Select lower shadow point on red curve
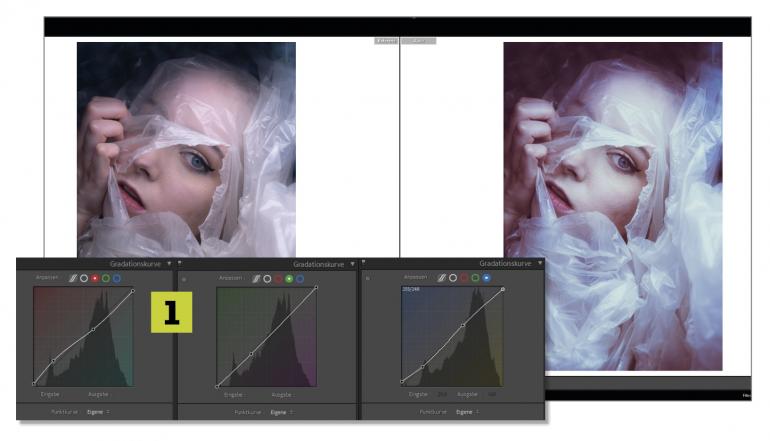This screenshot has width=770, height=441. pyautogui.click(x=54, y=361)
